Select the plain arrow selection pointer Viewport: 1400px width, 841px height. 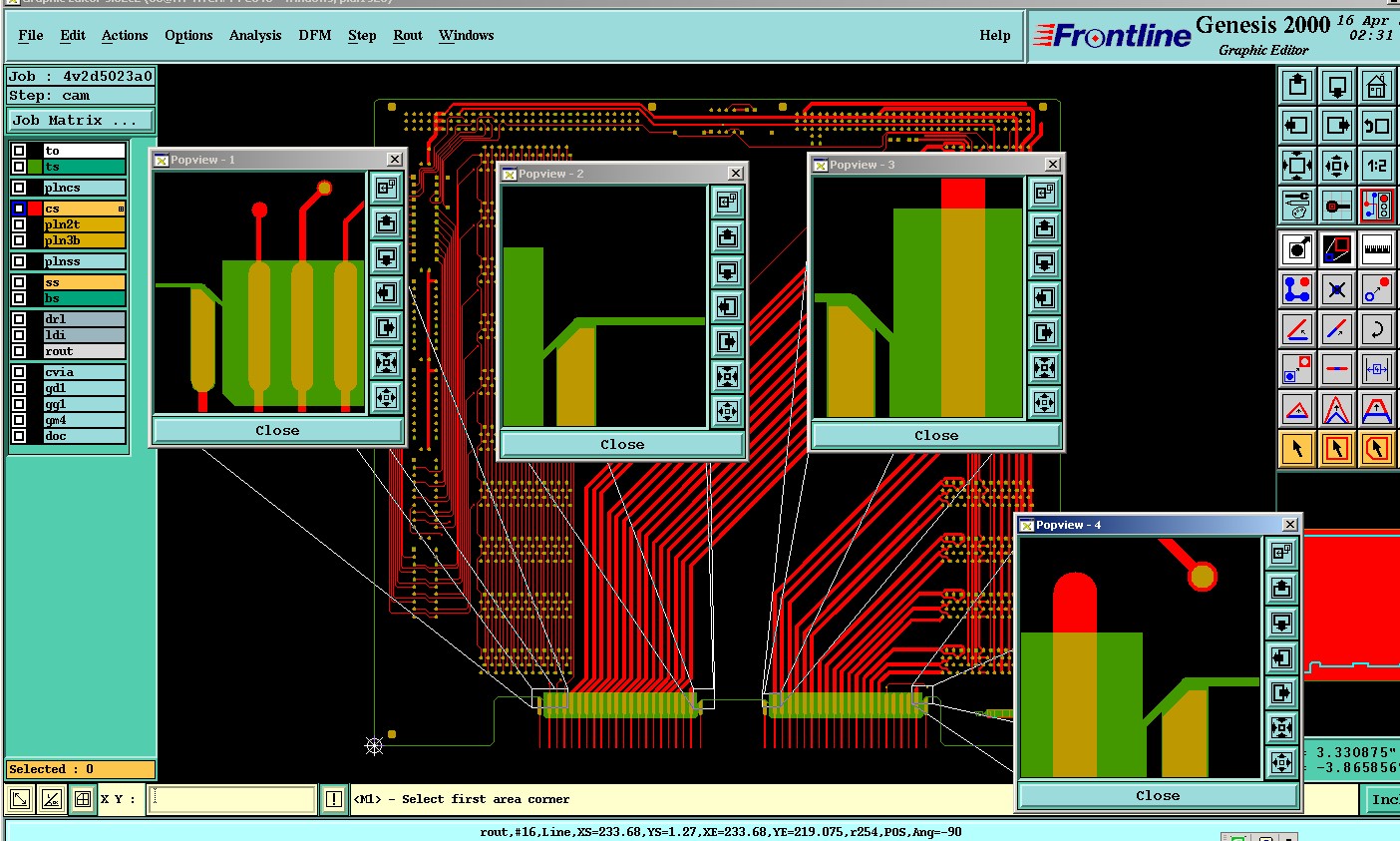tap(1297, 449)
